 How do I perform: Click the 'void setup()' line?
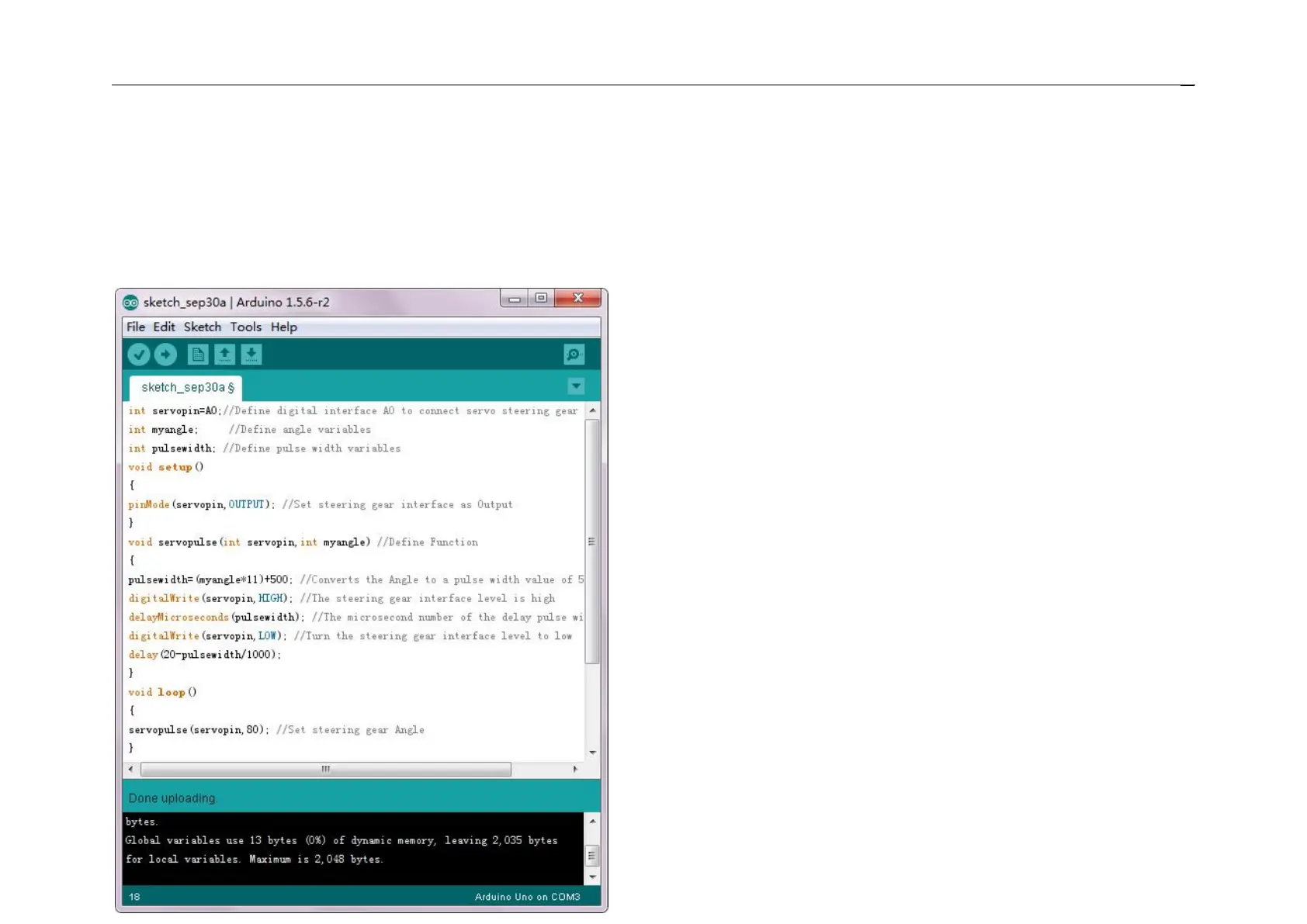166,467
